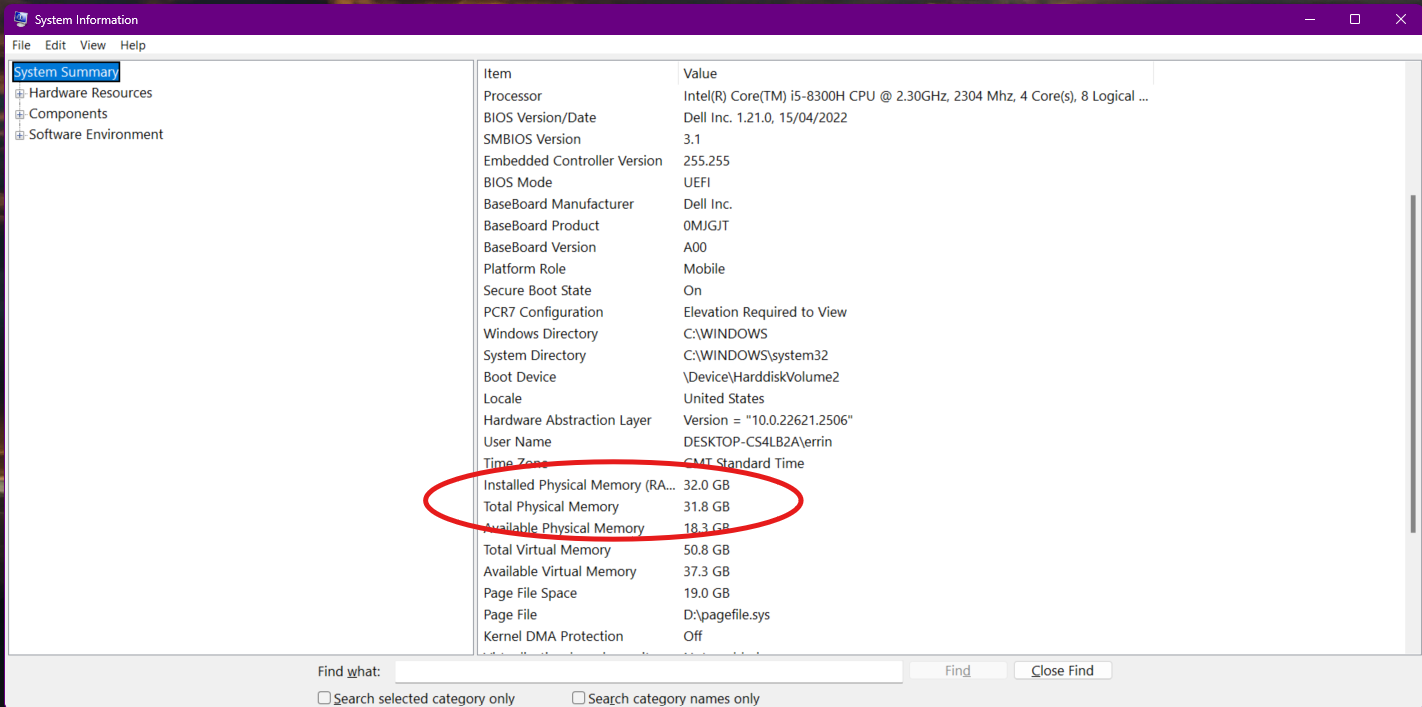Select System Summary in the tree
Screen dimensions: 1422x707
(66, 72)
